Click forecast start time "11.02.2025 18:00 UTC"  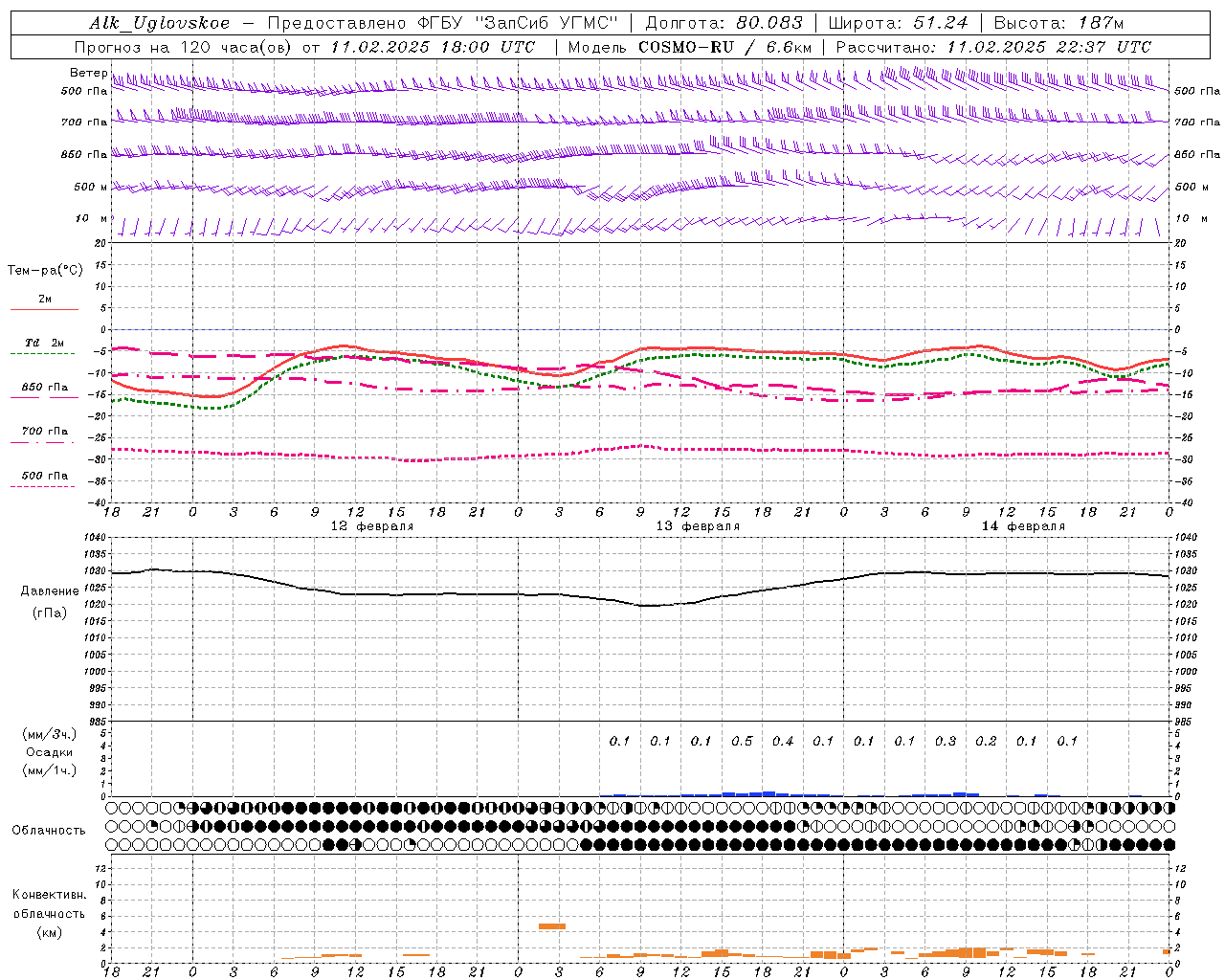point(434,47)
